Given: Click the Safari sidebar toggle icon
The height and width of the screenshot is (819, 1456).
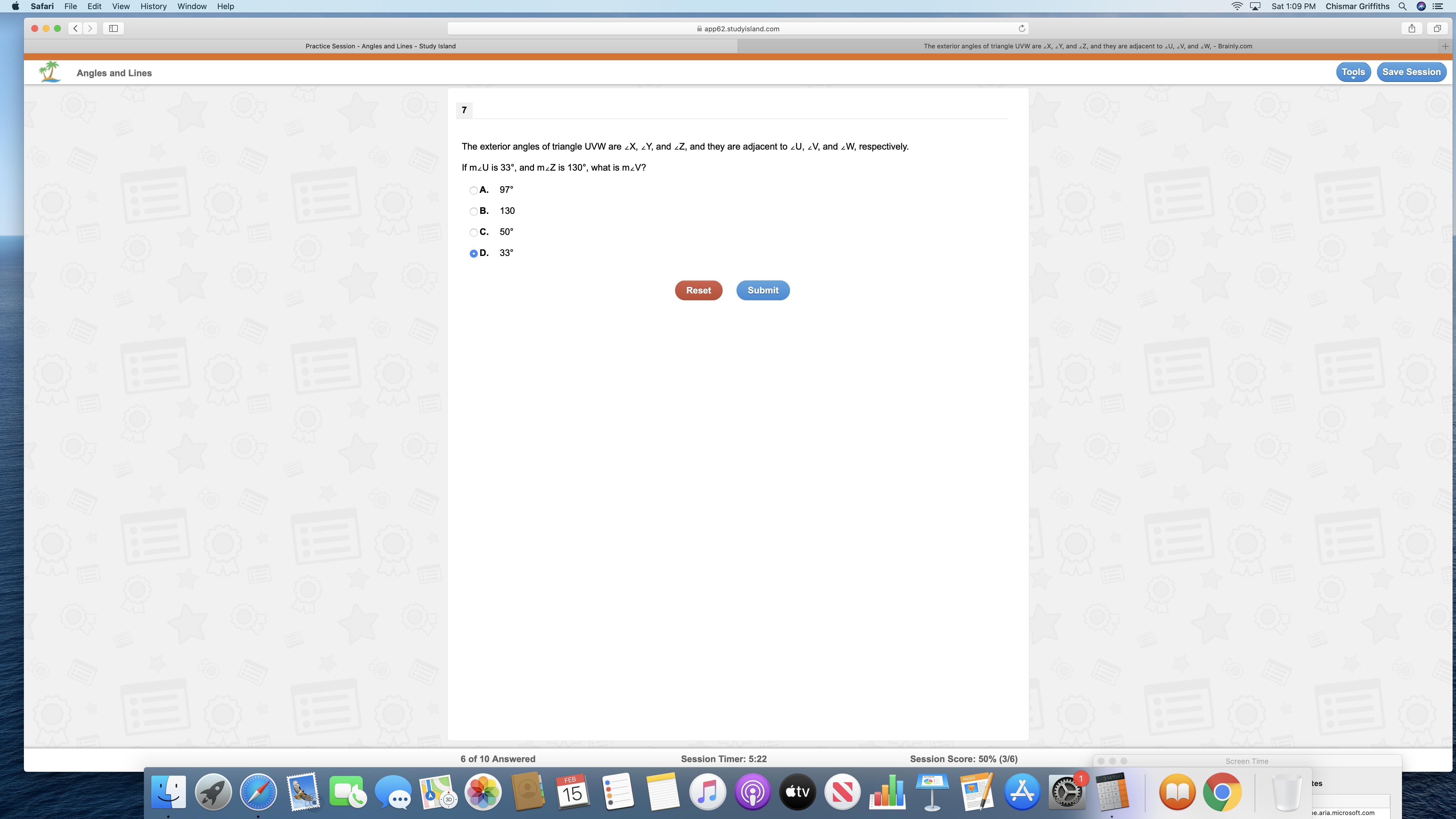Looking at the screenshot, I should [x=113, y=28].
